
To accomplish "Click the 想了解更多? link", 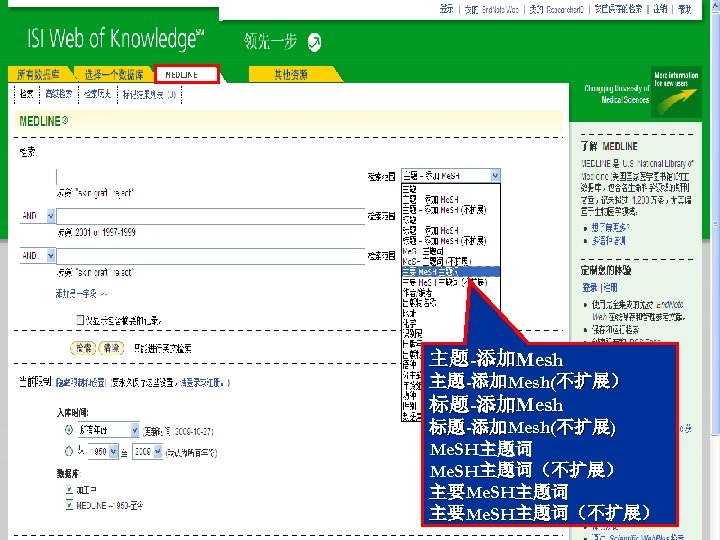I will [610, 227].
